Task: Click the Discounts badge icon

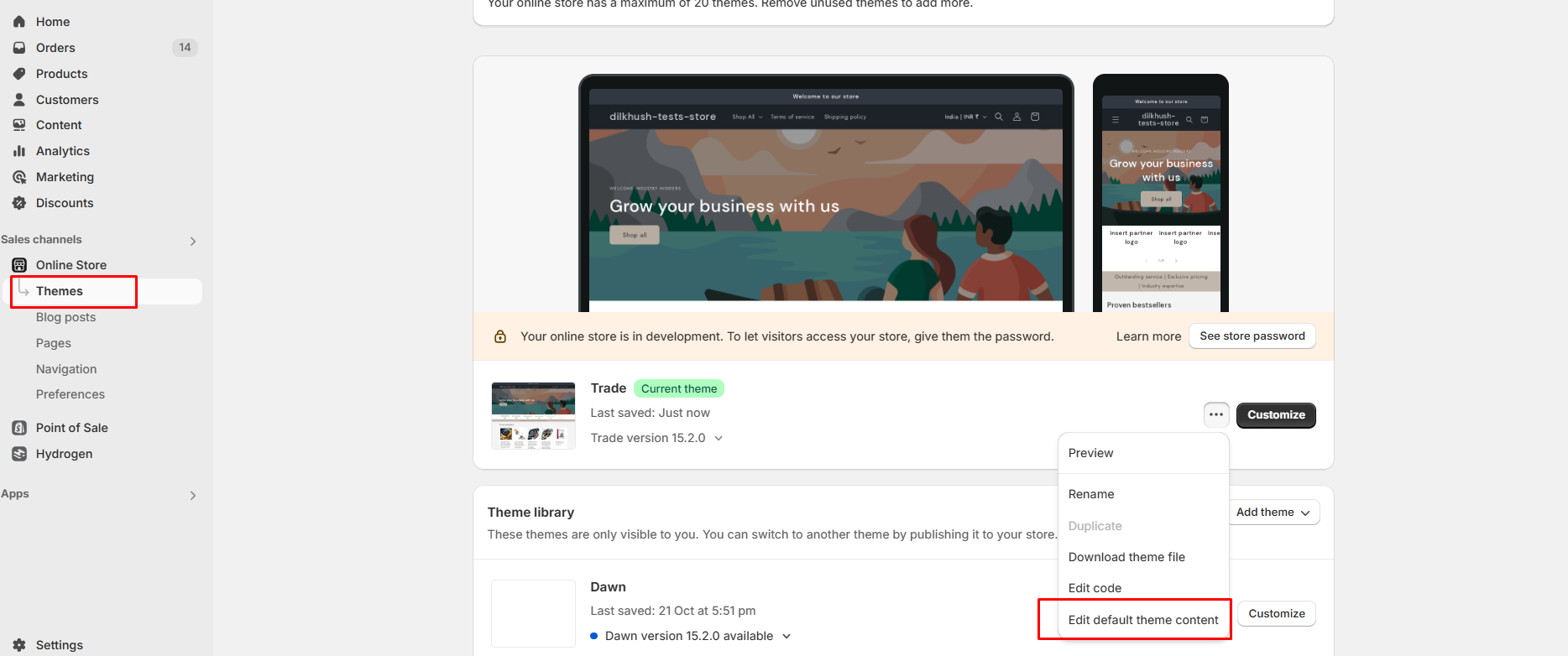Action: pyautogui.click(x=19, y=203)
